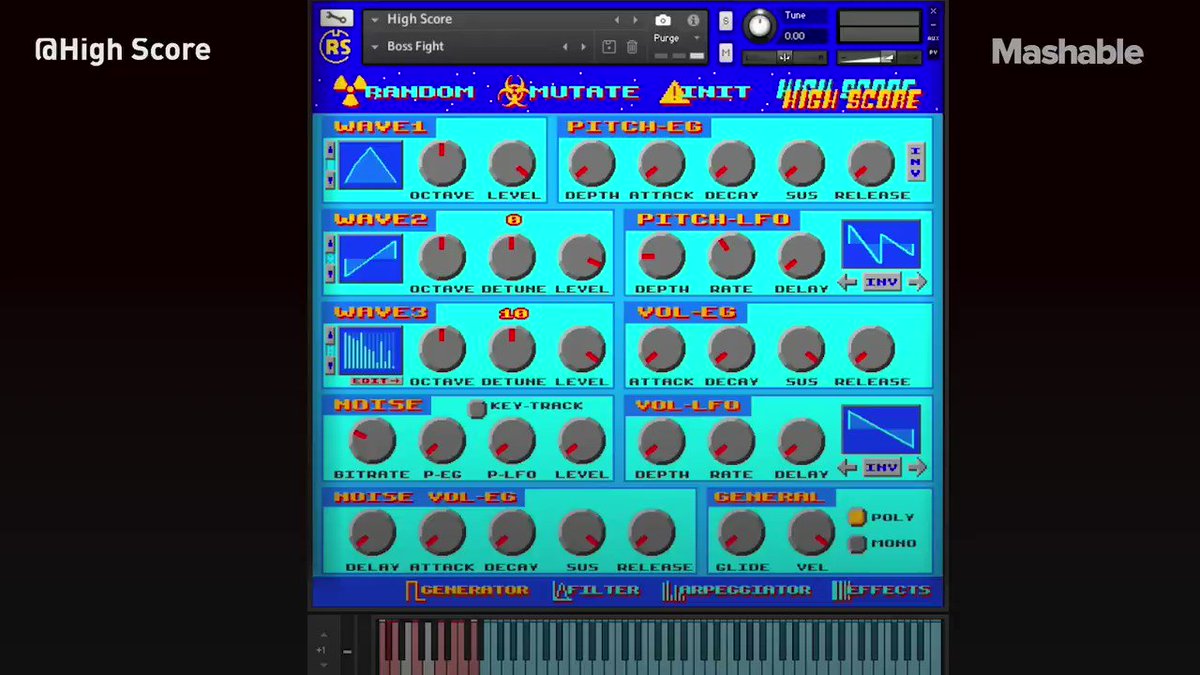Click the High Score logo

[x=849, y=93]
